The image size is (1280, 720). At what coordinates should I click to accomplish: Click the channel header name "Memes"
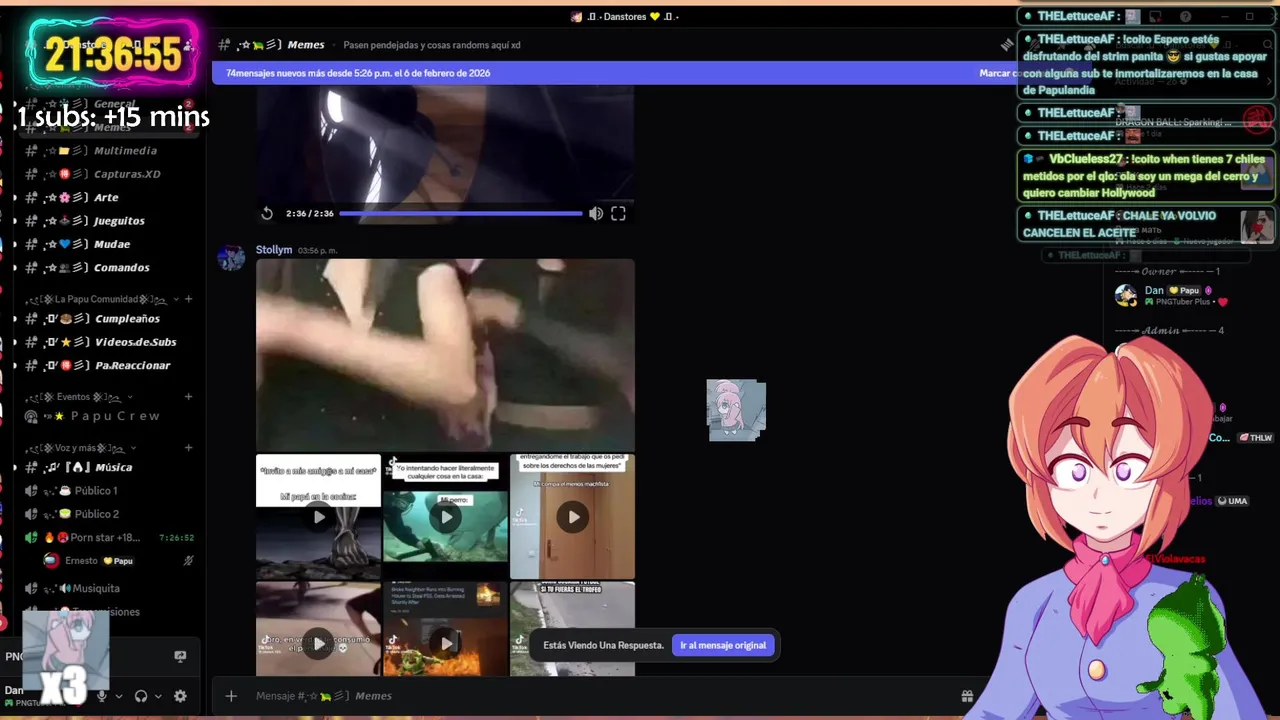click(x=306, y=45)
